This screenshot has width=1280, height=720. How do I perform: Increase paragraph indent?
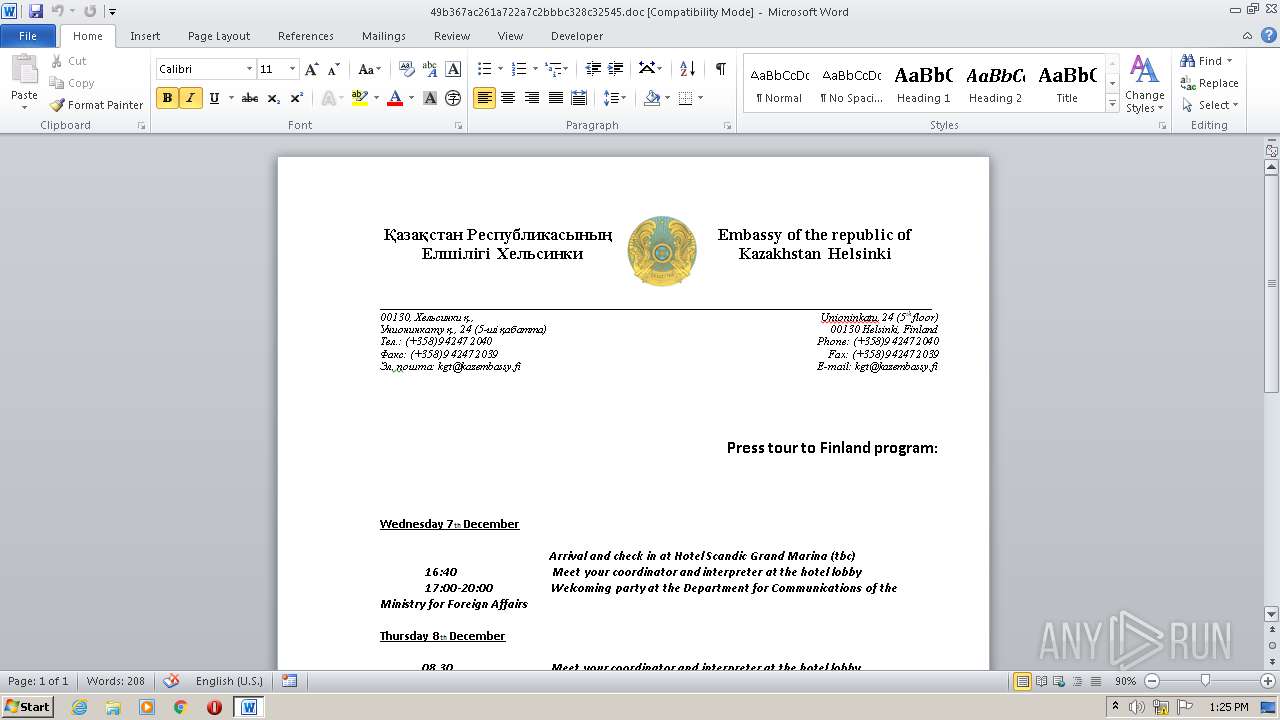click(x=617, y=69)
